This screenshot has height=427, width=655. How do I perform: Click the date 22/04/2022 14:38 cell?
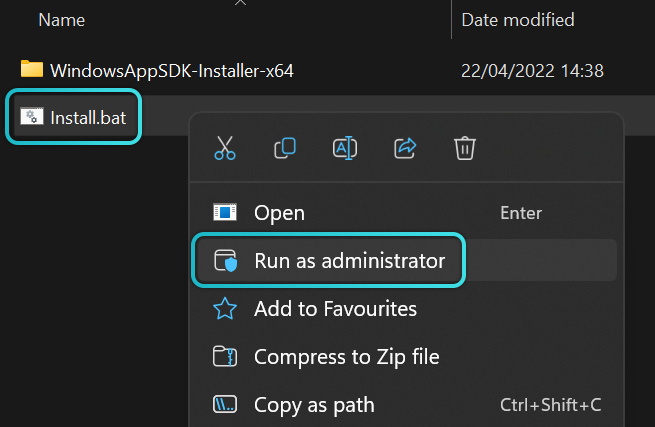tap(532, 71)
